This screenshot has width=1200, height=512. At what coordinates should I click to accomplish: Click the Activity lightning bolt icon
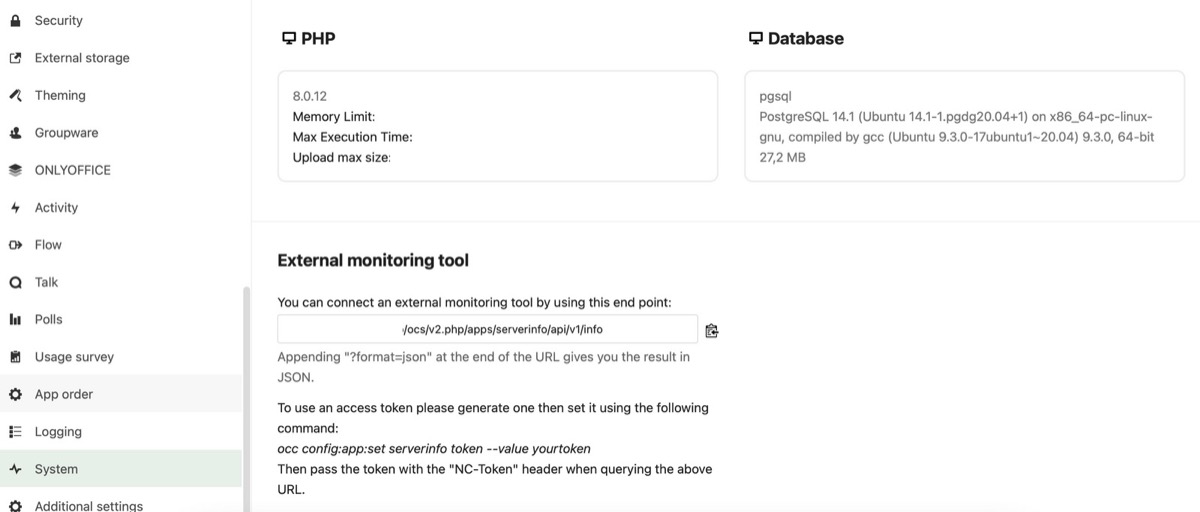click(15, 208)
